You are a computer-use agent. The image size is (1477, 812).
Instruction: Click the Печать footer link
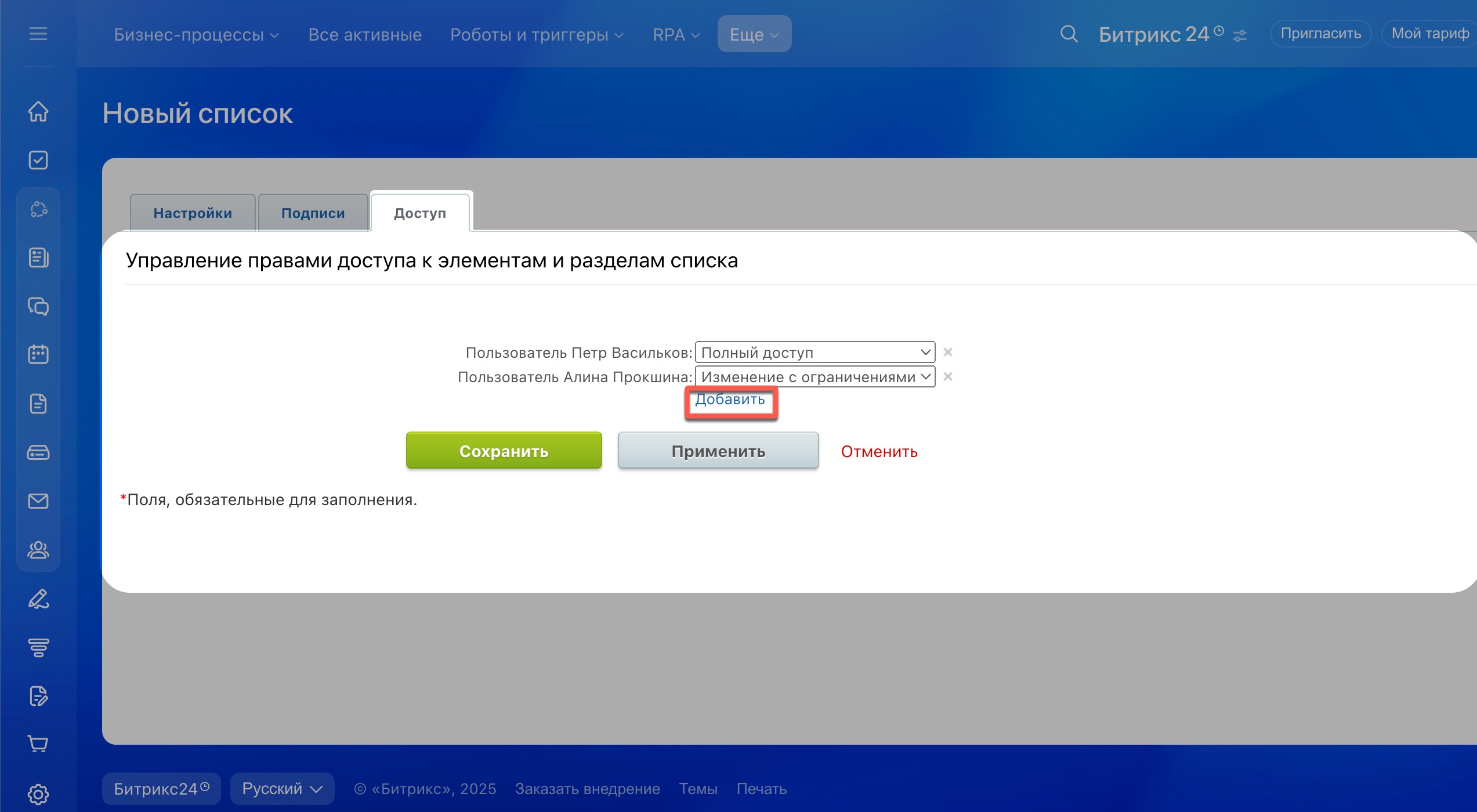pyautogui.click(x=761, y=789)
